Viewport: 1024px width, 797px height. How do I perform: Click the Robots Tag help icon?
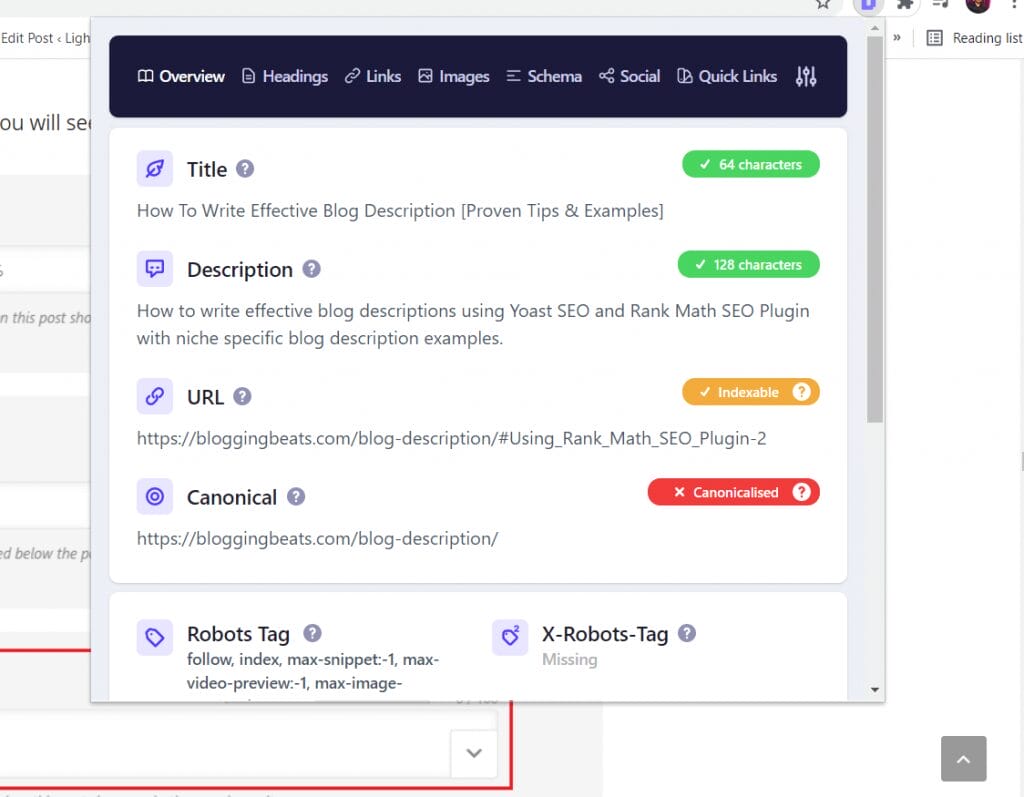click(312, 633)
